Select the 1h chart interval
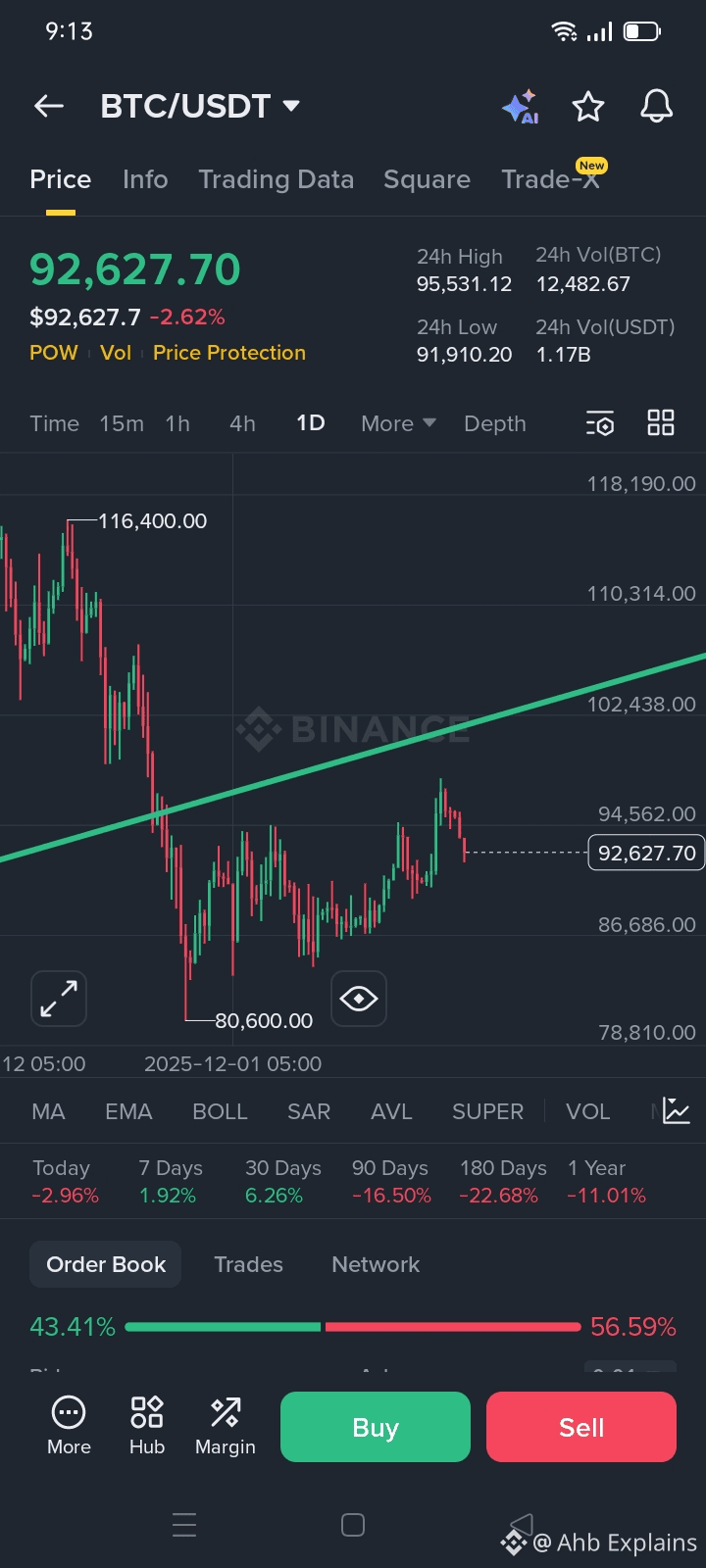 [177, 423]
